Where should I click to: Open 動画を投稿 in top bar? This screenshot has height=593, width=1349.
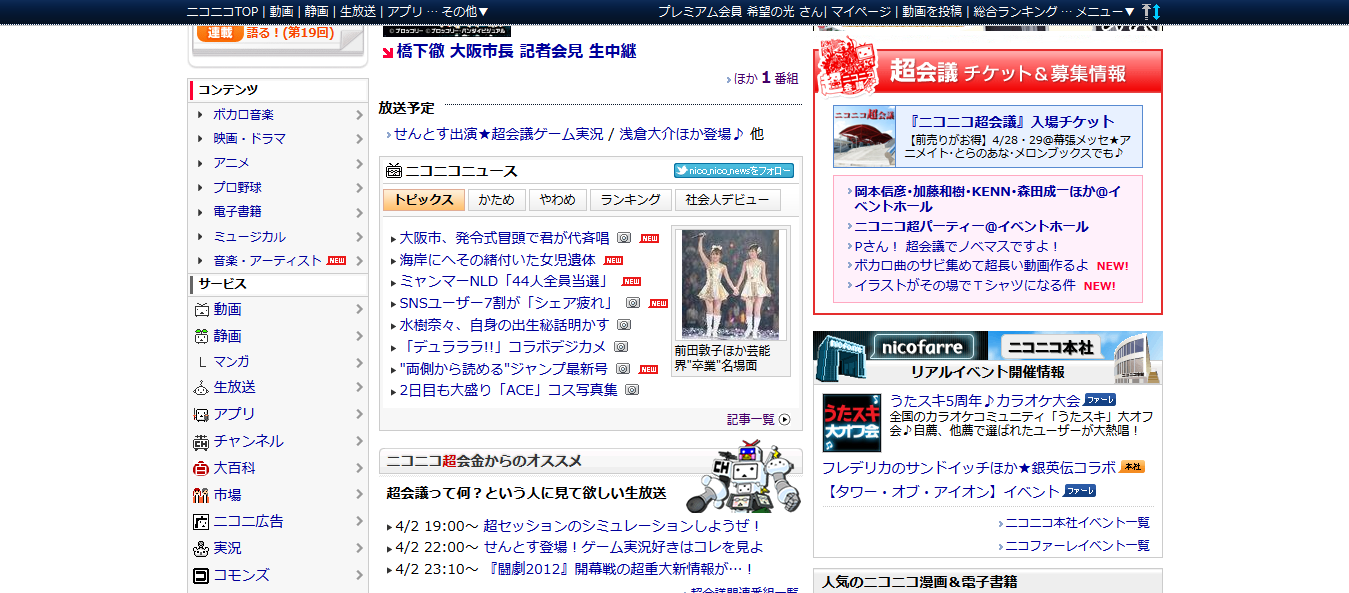(x=932, y=11)
